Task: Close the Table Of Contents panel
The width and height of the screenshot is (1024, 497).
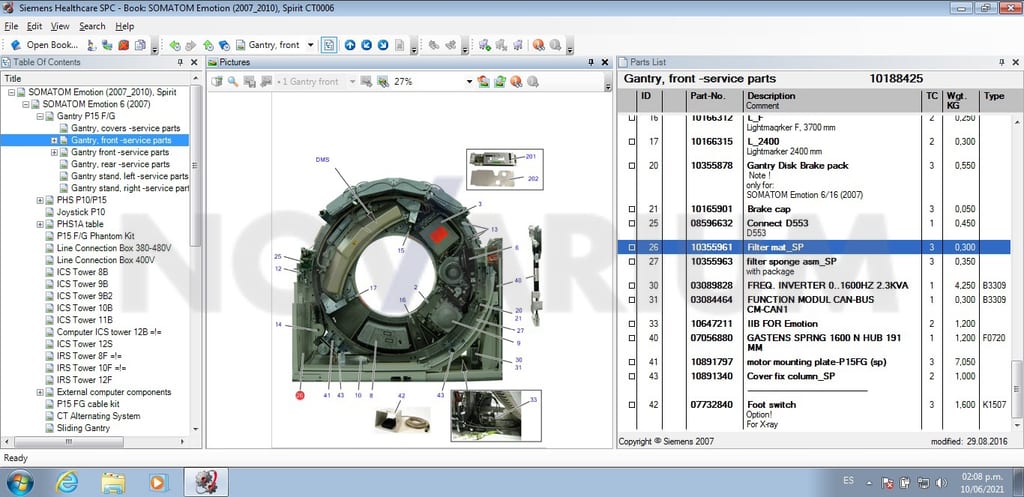Action: pyautogui.click(x=194, y=62)
